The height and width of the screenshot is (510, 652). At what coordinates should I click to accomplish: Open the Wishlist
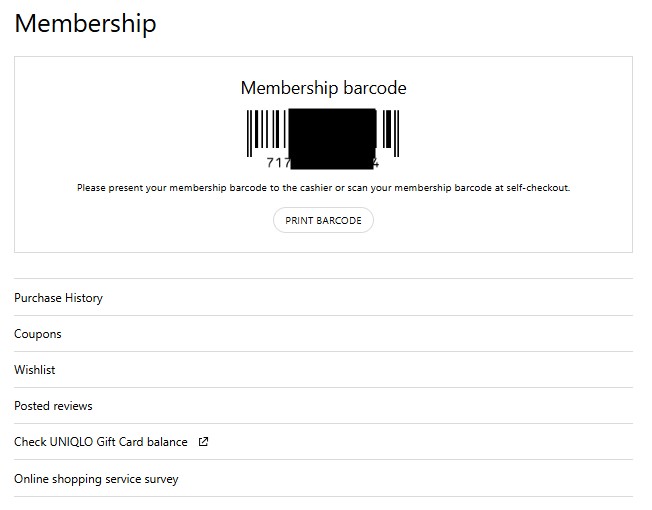tap(35, 370)
